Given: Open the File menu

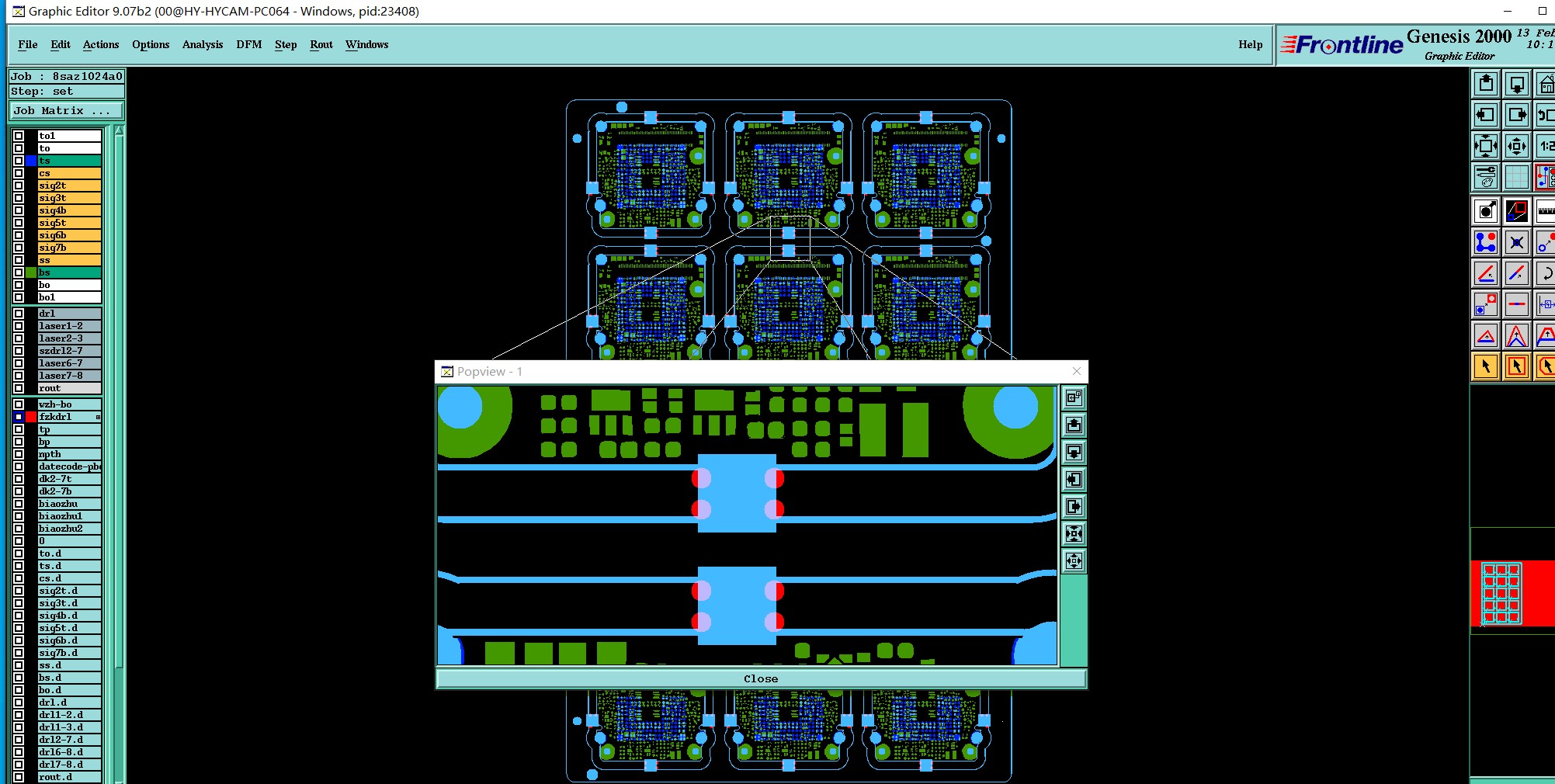Looking at the screenshot, I should [28, 44].
